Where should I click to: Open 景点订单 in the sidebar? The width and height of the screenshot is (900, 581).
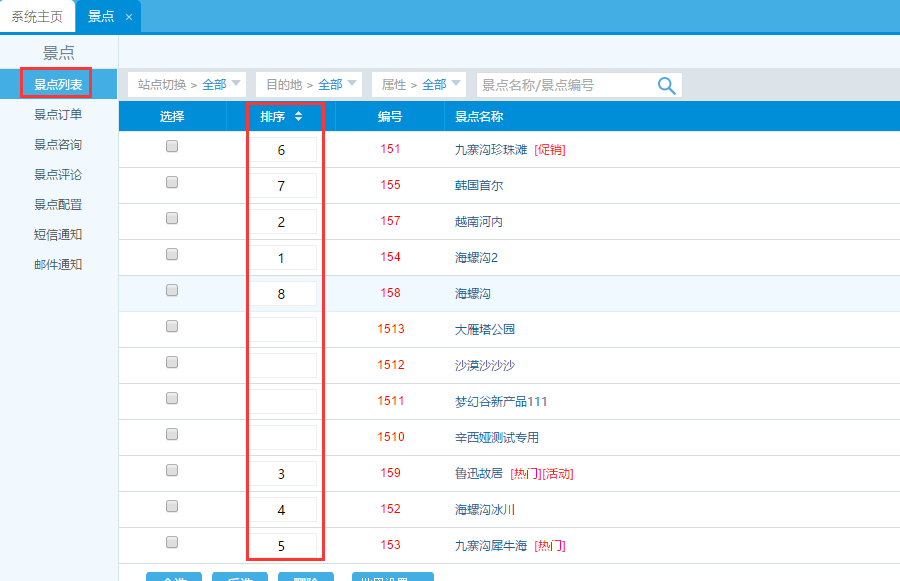click(58, 114)
